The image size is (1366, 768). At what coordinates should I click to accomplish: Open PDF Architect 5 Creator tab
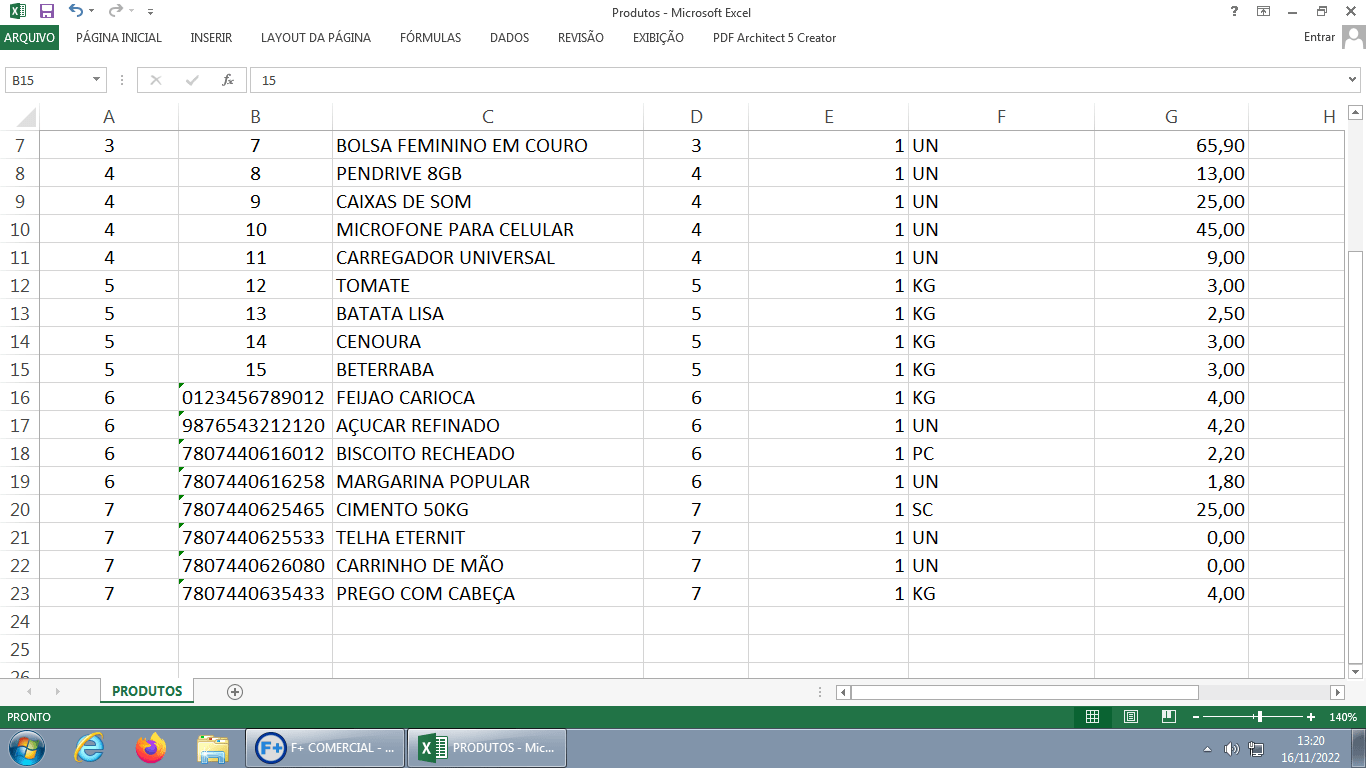tap(774, 38)
